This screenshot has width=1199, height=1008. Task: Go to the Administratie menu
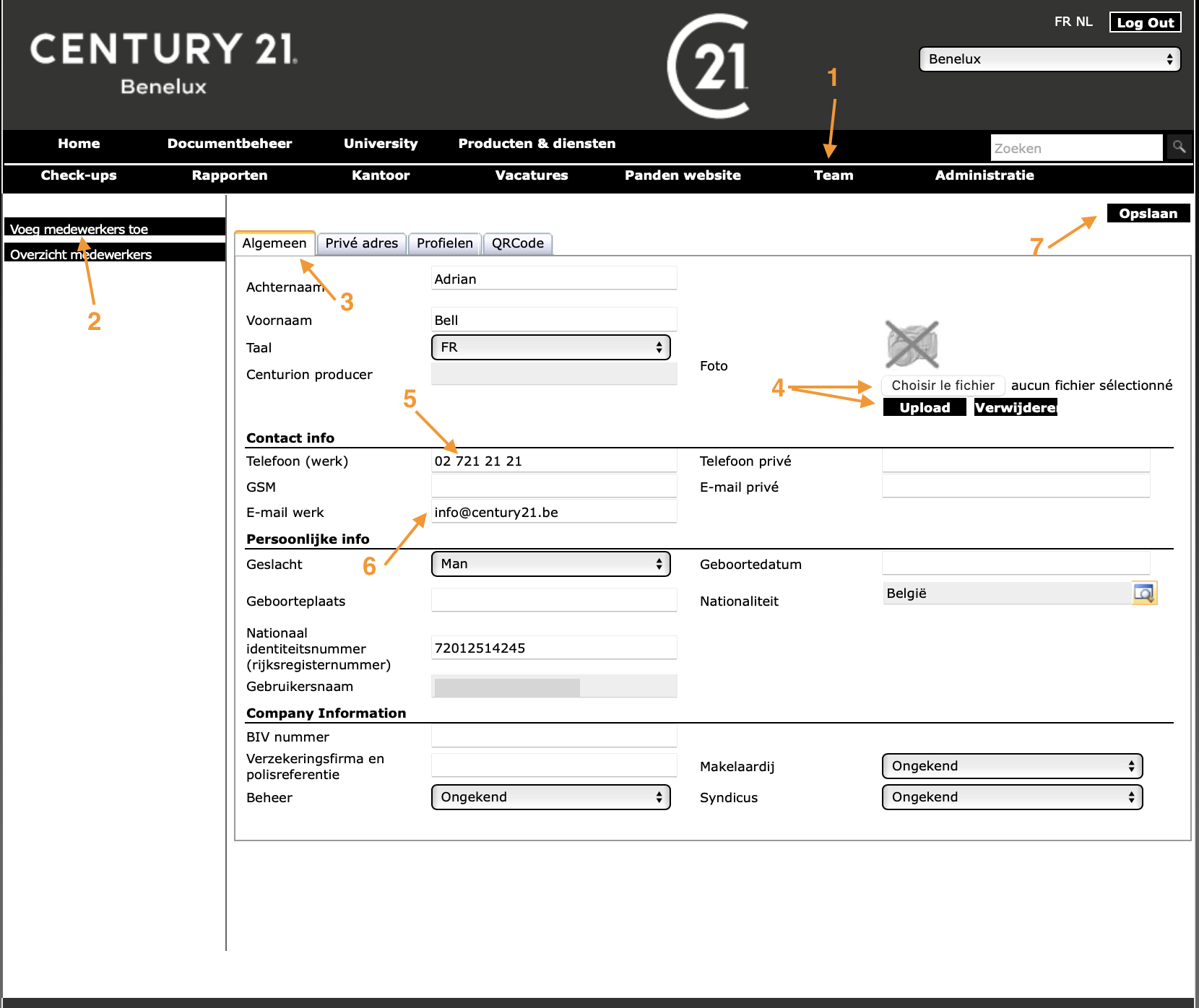(x=984, y=175)
